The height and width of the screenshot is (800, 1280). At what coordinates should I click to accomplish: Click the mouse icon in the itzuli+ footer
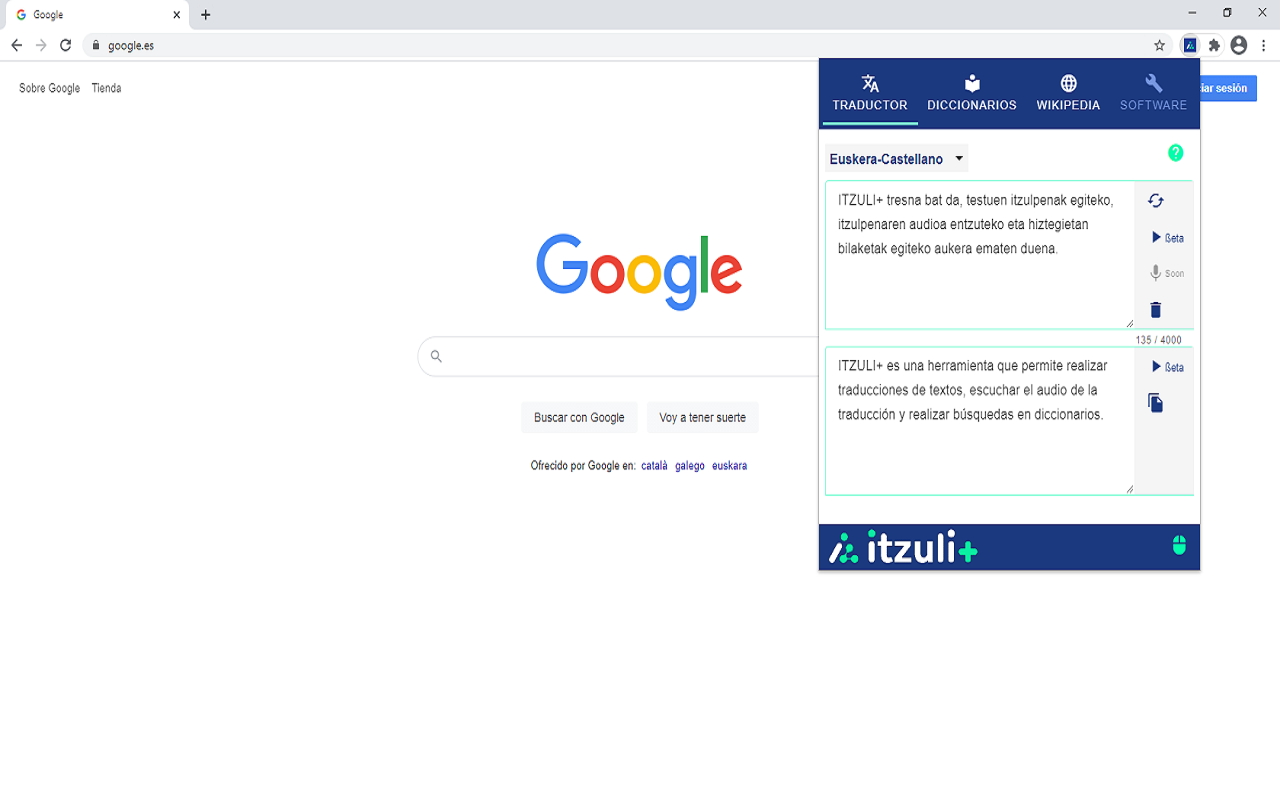(x=1180, y=547)
